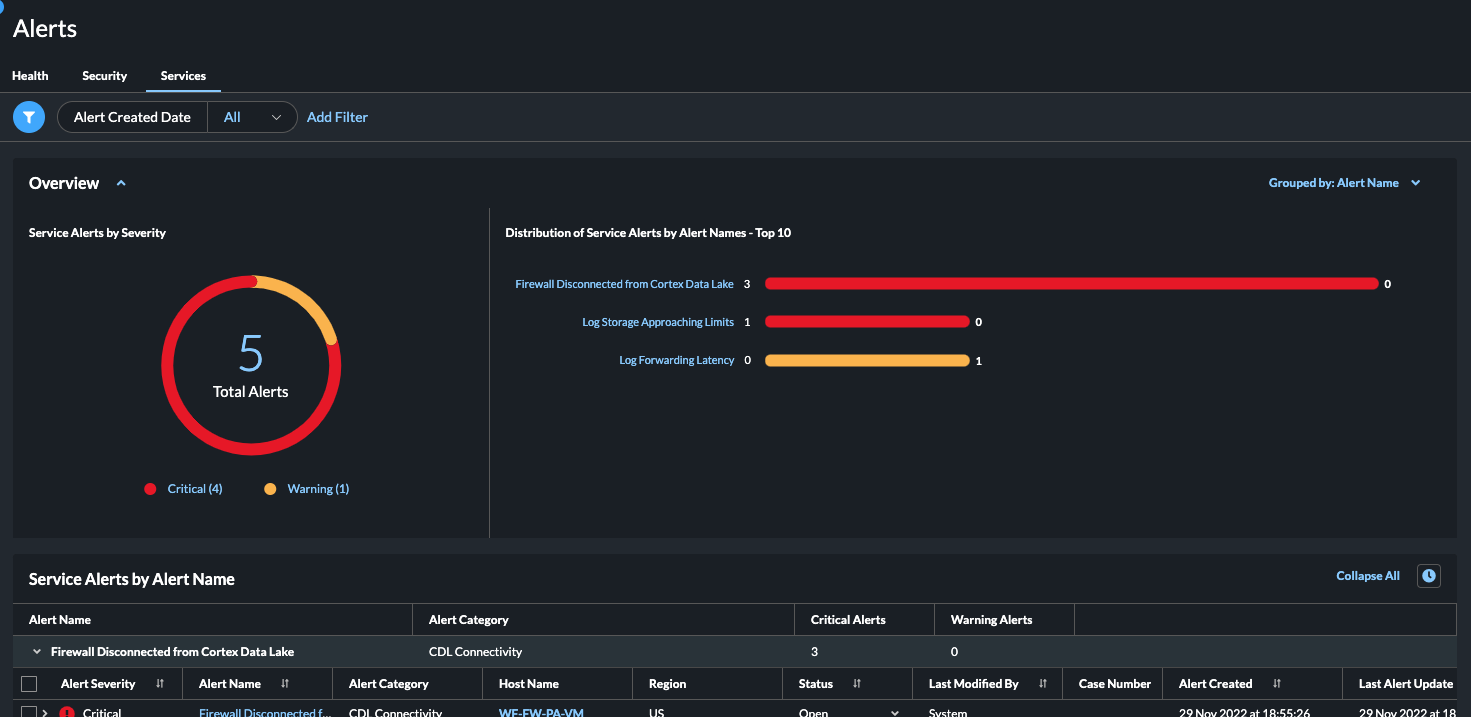
Task: Click the orange Log Forwarding Latency bar
Action: tap(866, 360)
